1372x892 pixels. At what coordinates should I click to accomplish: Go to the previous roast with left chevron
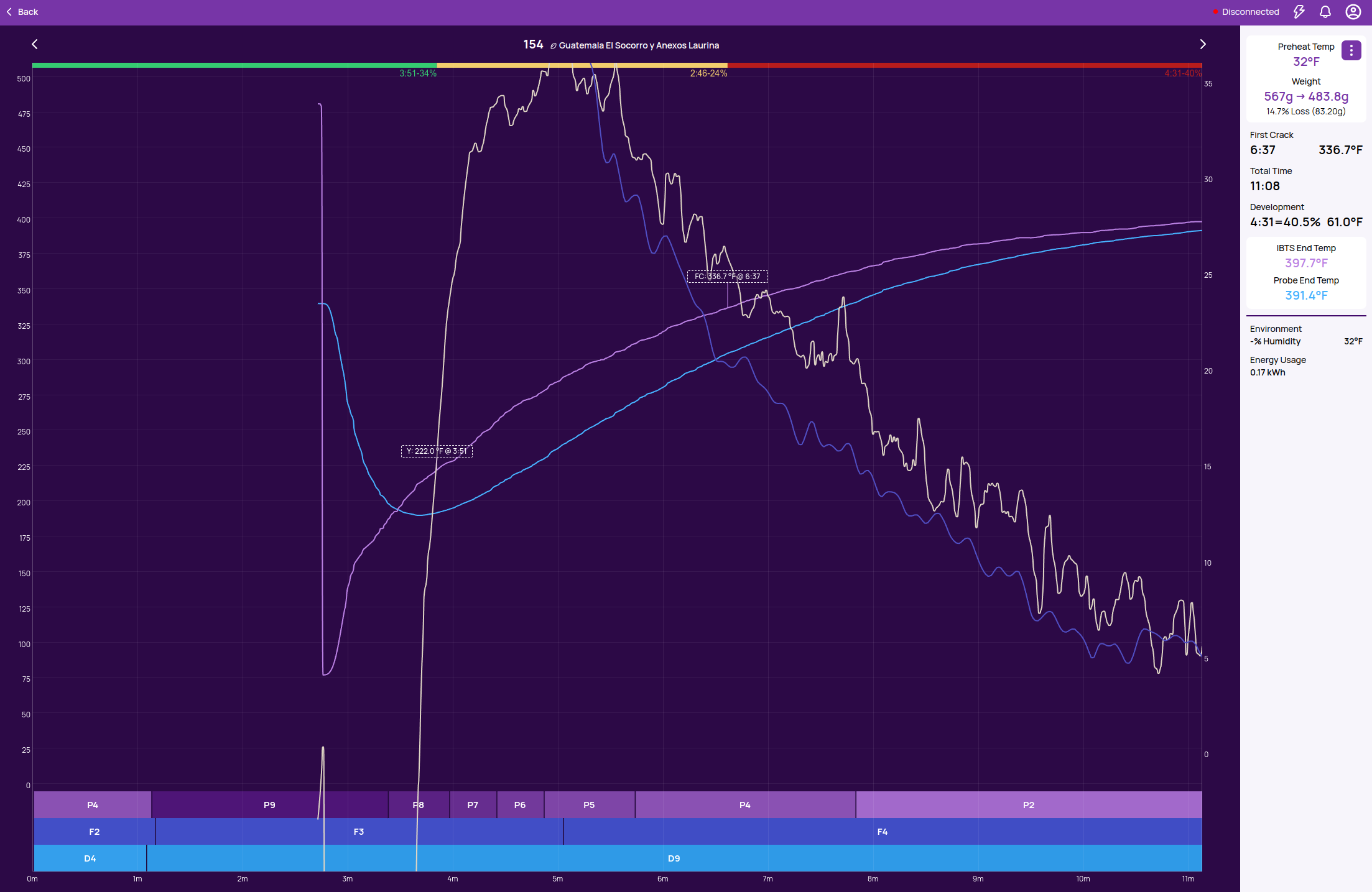35,44
